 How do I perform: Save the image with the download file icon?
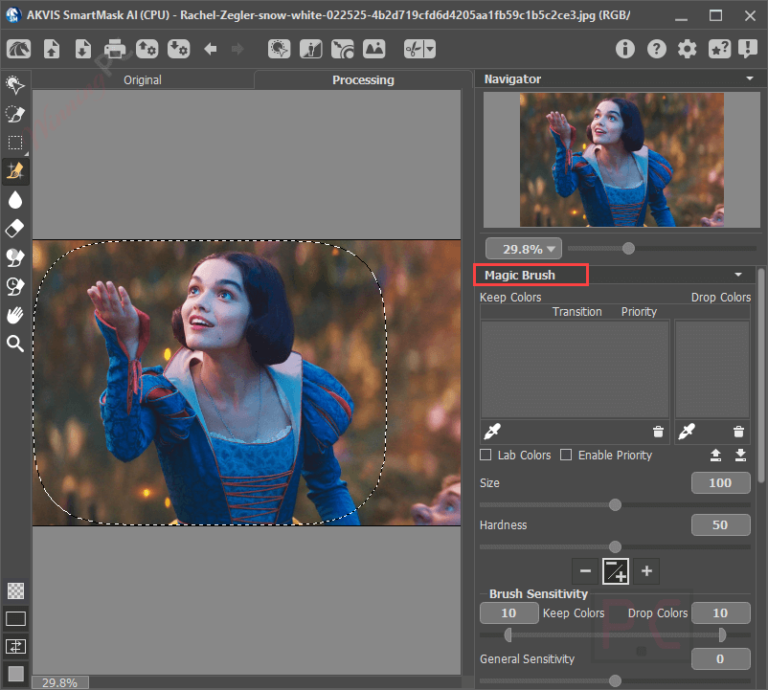coord(83,49)
